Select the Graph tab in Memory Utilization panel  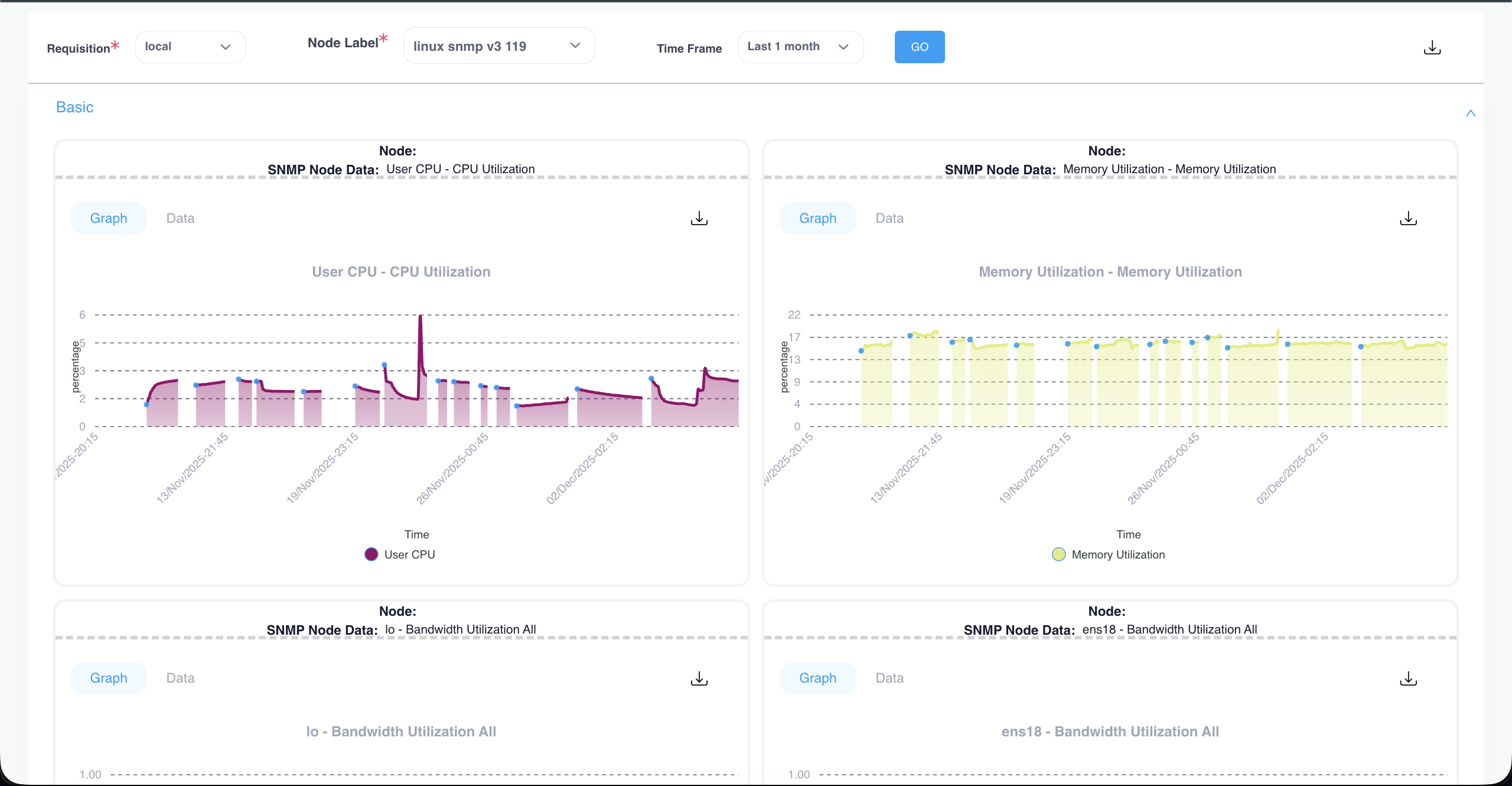[817, 218]
